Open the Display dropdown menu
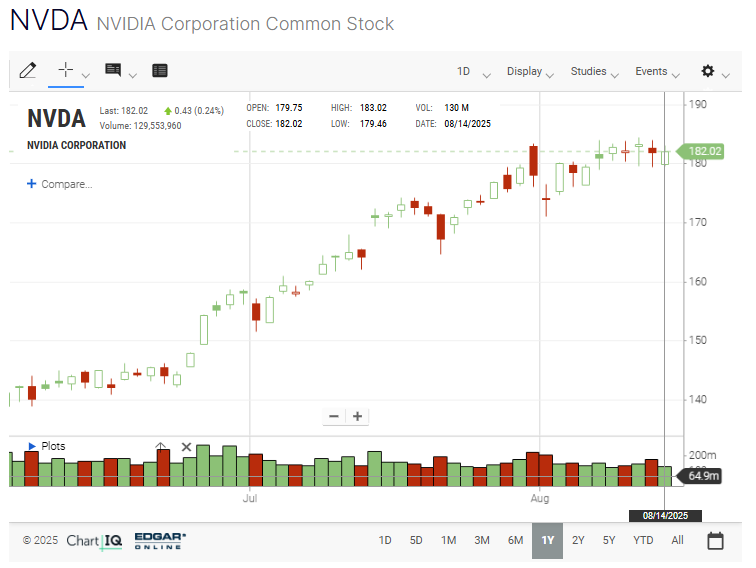756x568 pixels. click(529, 72)
